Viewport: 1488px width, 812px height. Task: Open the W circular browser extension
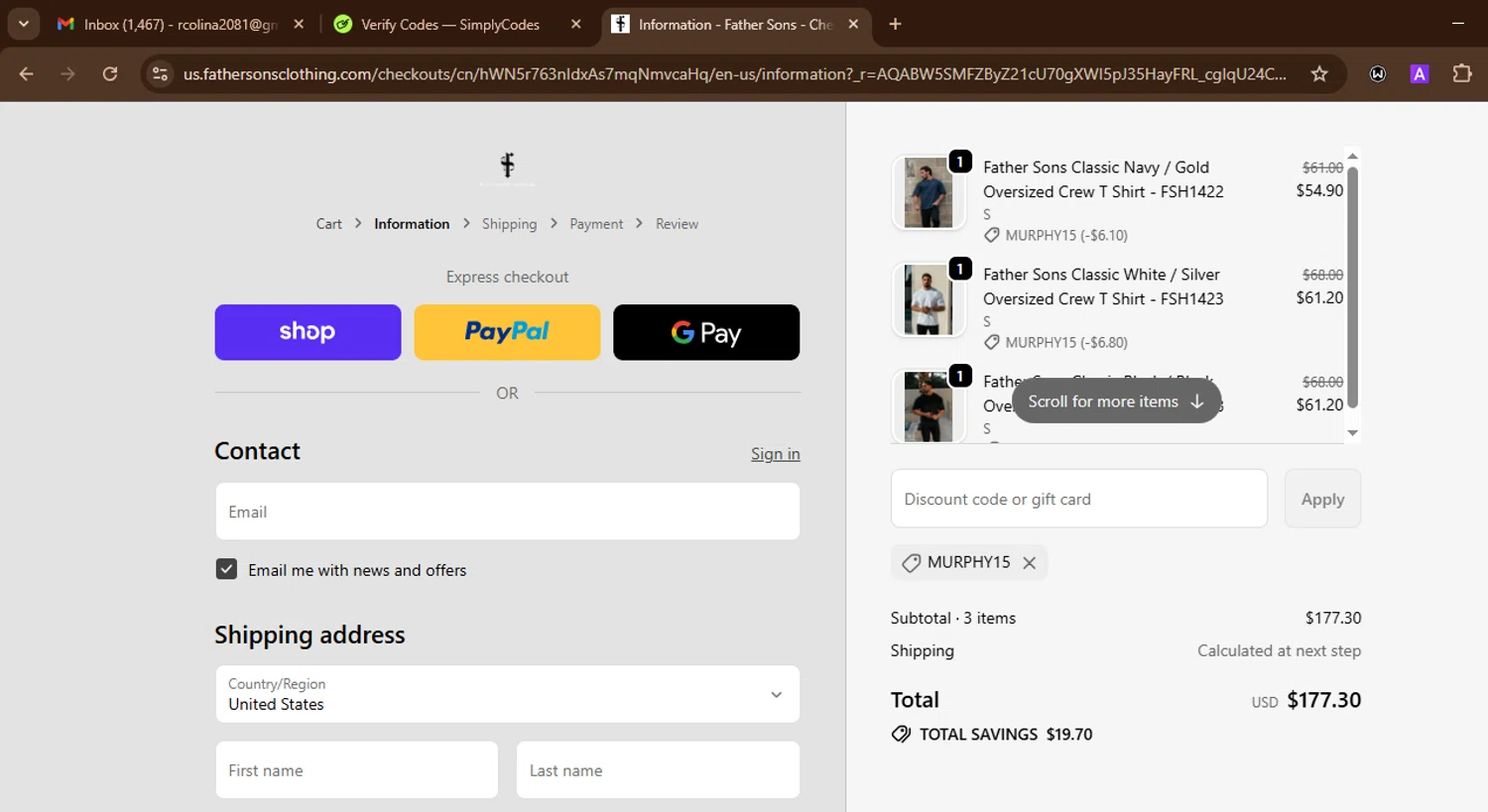coord(1378,73)
